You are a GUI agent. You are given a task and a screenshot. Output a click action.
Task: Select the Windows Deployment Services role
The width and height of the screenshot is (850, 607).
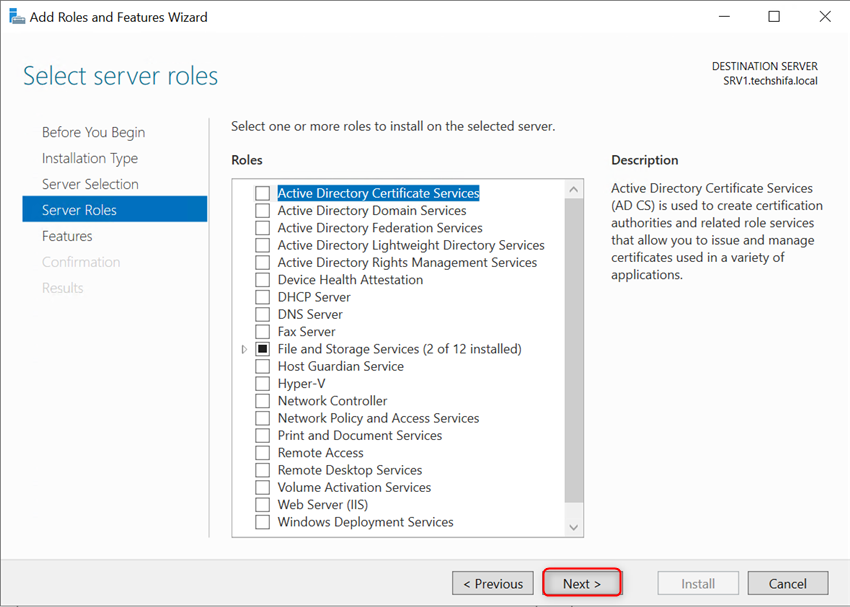click(x=264, y=522)
